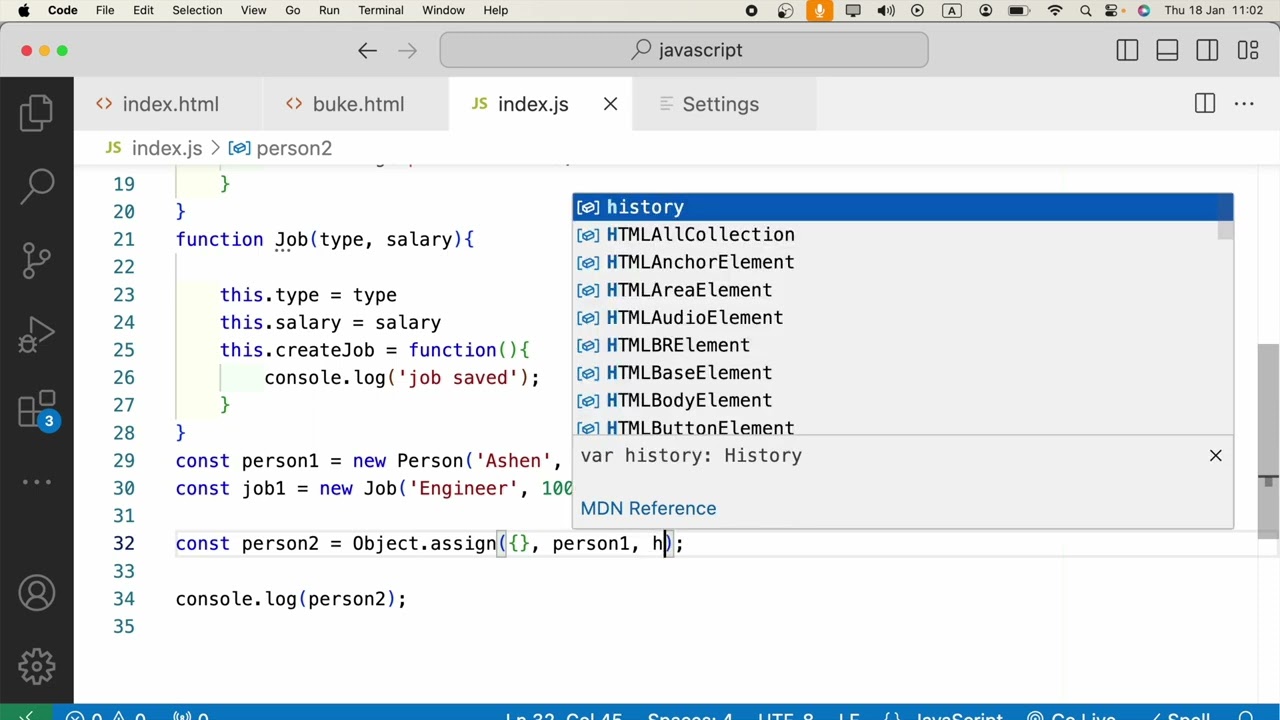Screen dimensions: 1280x720
Task: Click the date and time in menu bar
Action: point(1215,10)
